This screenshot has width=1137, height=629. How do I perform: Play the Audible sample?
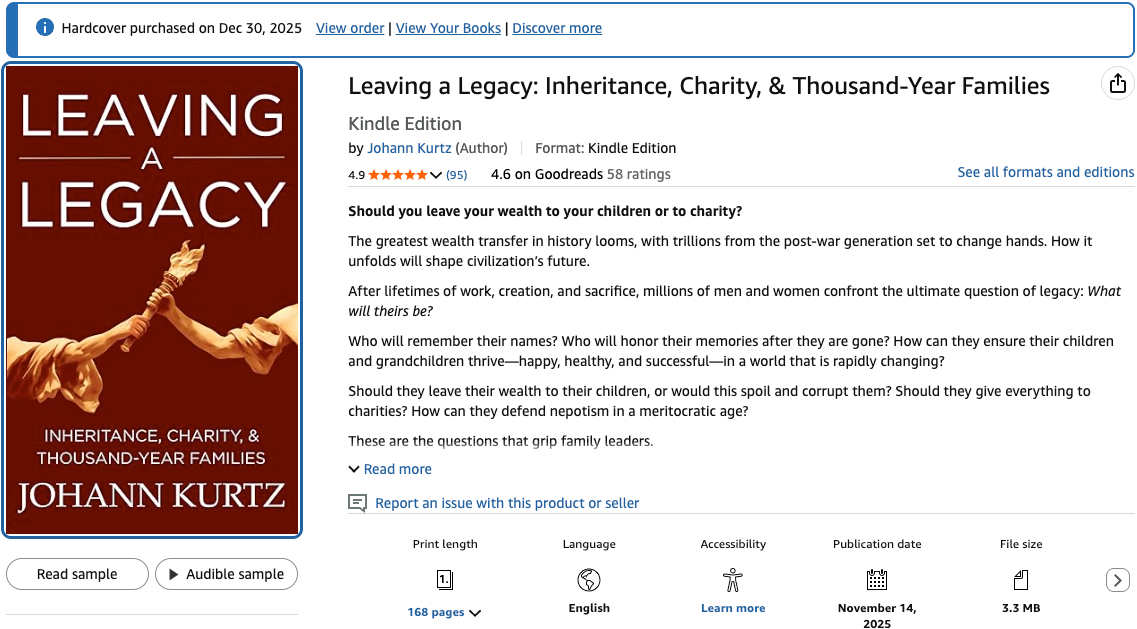[x=226, y=574]
